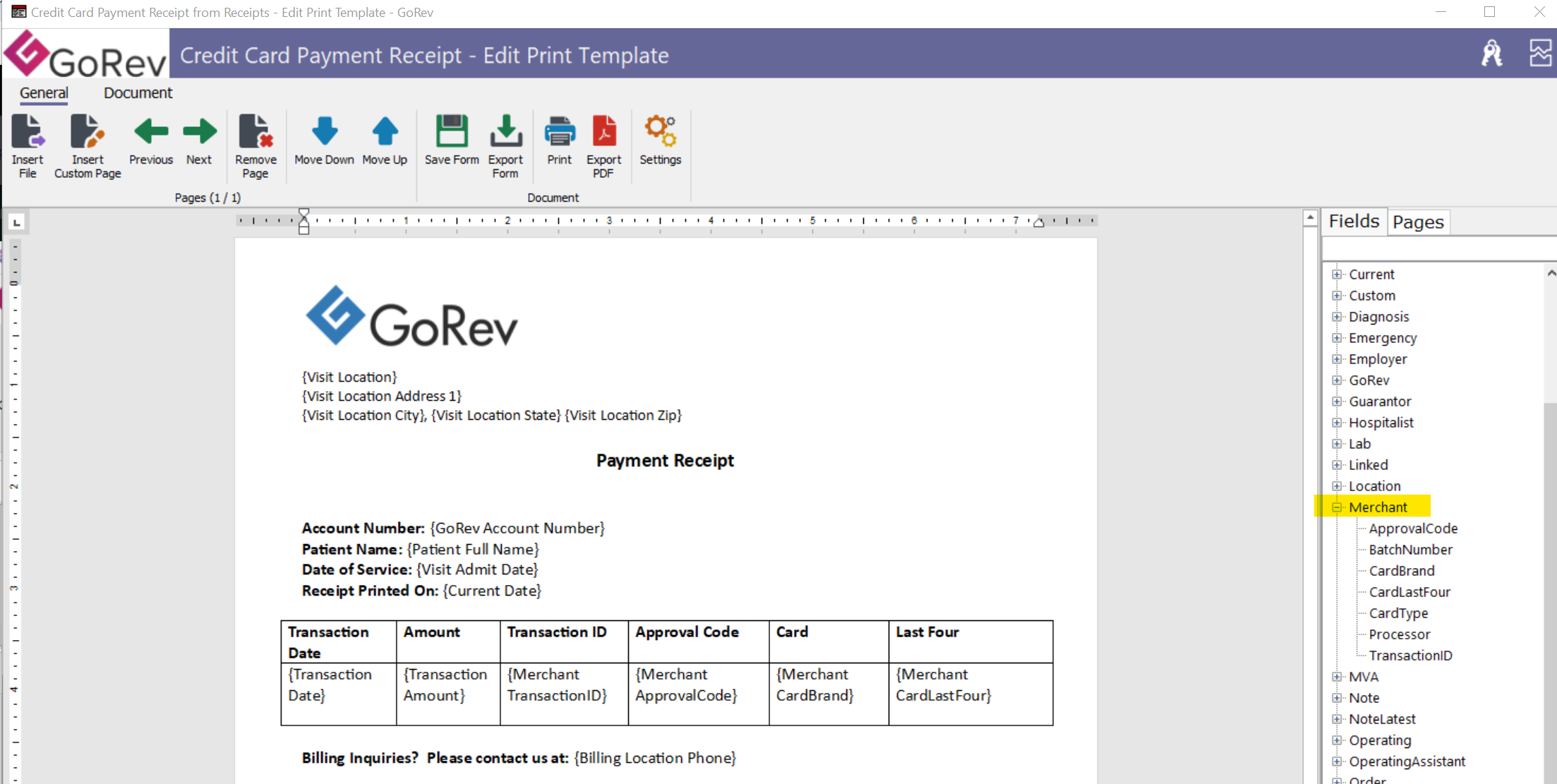
Task: Expand the Diagnosis field group
Action: coord(1337,317)
